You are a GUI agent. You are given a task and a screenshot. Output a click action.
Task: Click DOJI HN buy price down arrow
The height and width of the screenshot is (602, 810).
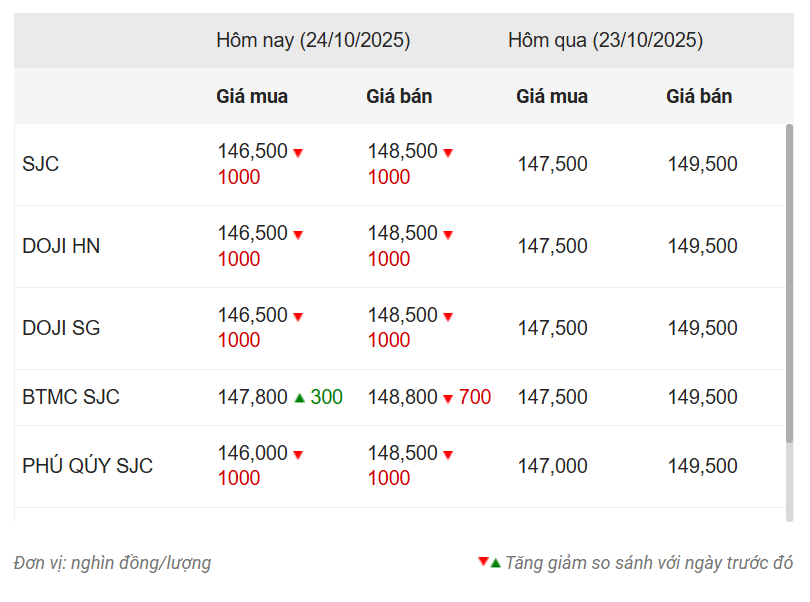point(298,235)
